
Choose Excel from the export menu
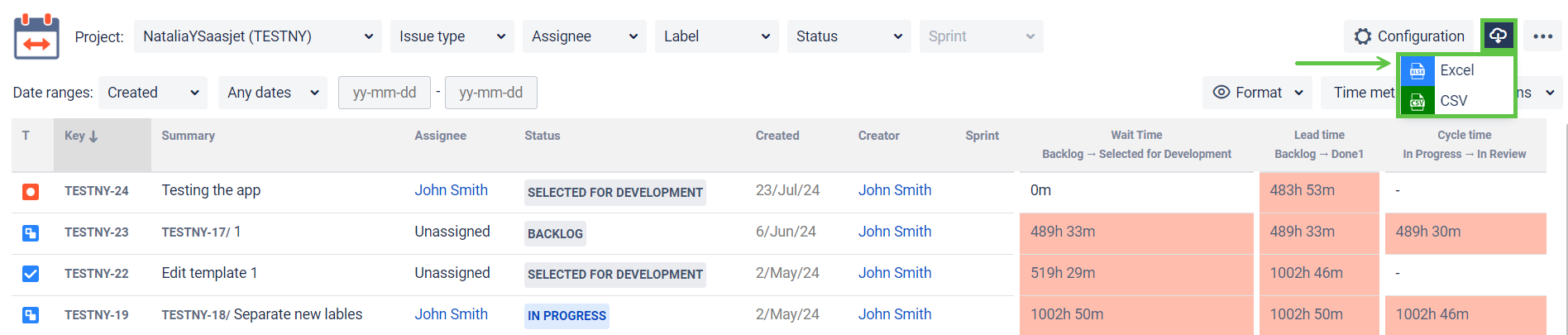tap(1456, 70)
